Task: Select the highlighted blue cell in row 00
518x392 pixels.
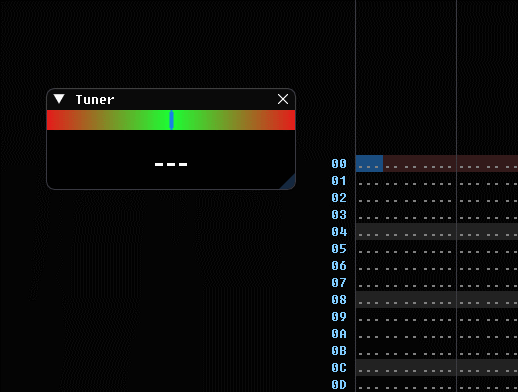Action: tap(369, 164)
